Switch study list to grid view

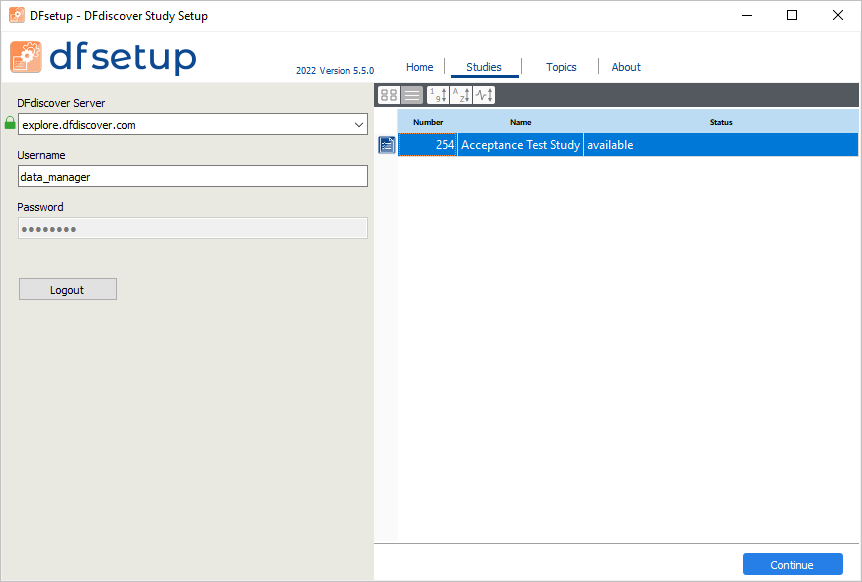point(389,95)
